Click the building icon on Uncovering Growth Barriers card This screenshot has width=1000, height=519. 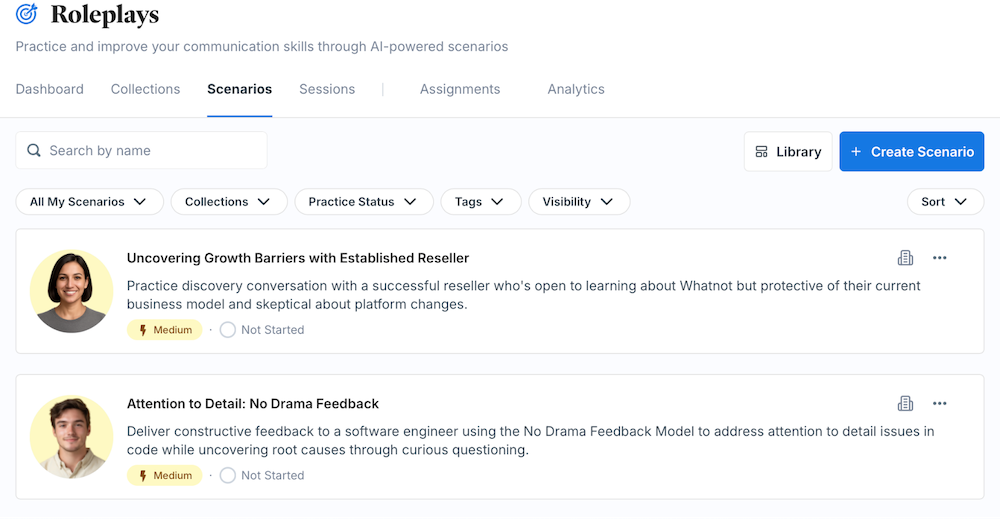click(x=905, y=258)
